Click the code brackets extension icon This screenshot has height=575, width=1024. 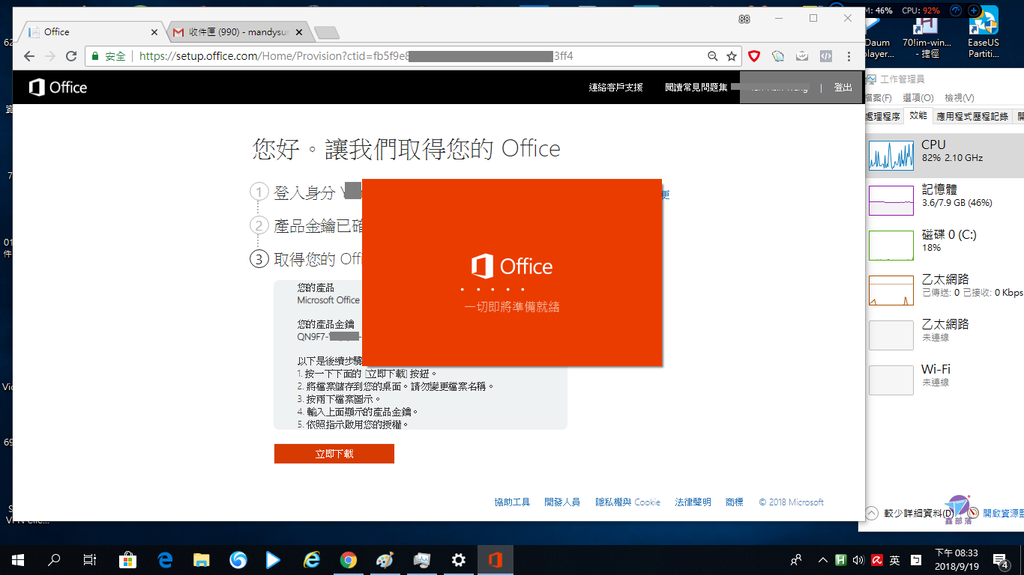[x=826, y=56]
